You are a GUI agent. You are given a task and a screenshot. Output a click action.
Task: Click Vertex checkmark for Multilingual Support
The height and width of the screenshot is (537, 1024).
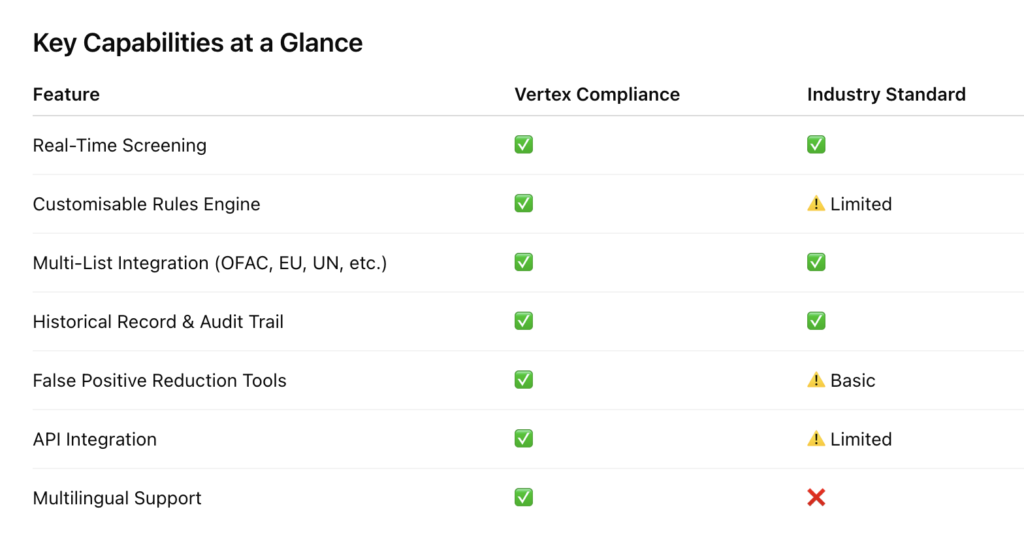[x=524, y=497]
